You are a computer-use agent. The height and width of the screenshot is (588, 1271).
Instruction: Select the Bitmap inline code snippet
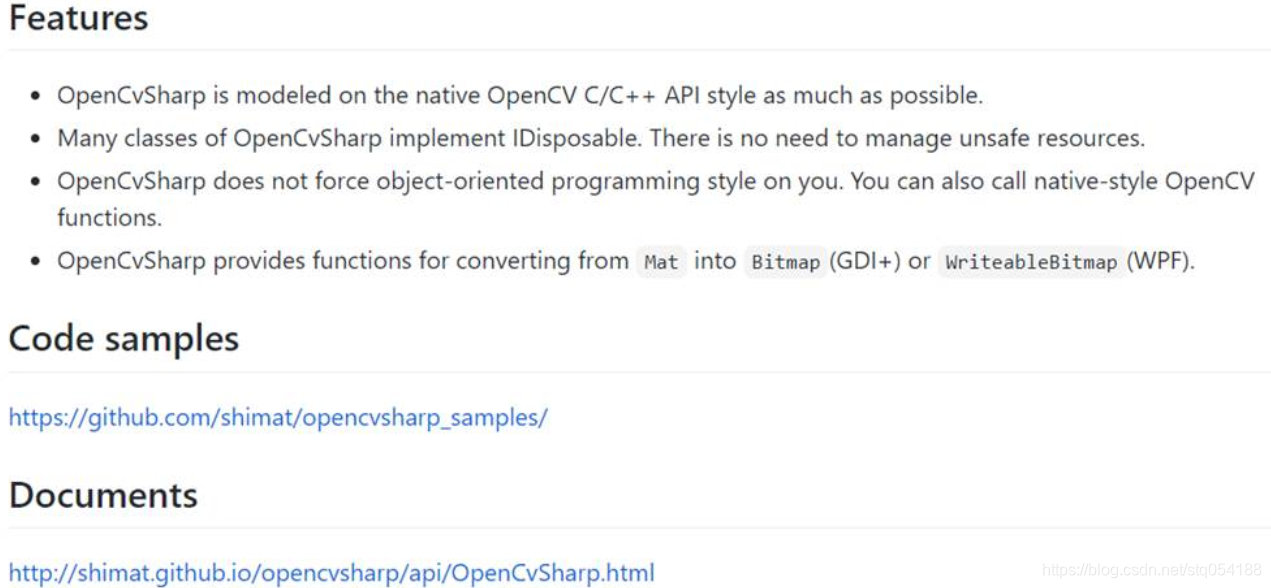[785, 262]
